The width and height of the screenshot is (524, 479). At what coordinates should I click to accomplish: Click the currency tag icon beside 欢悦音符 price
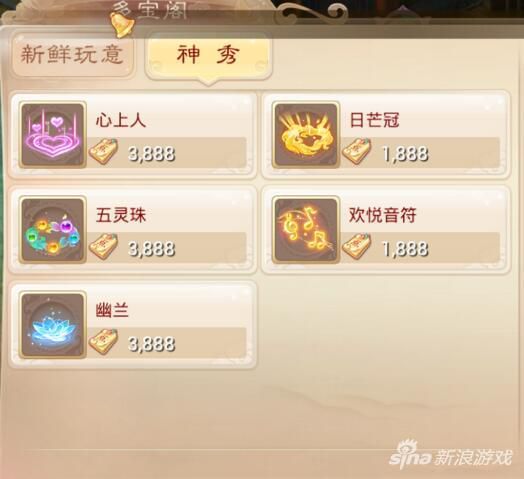(x=357, y=247)
